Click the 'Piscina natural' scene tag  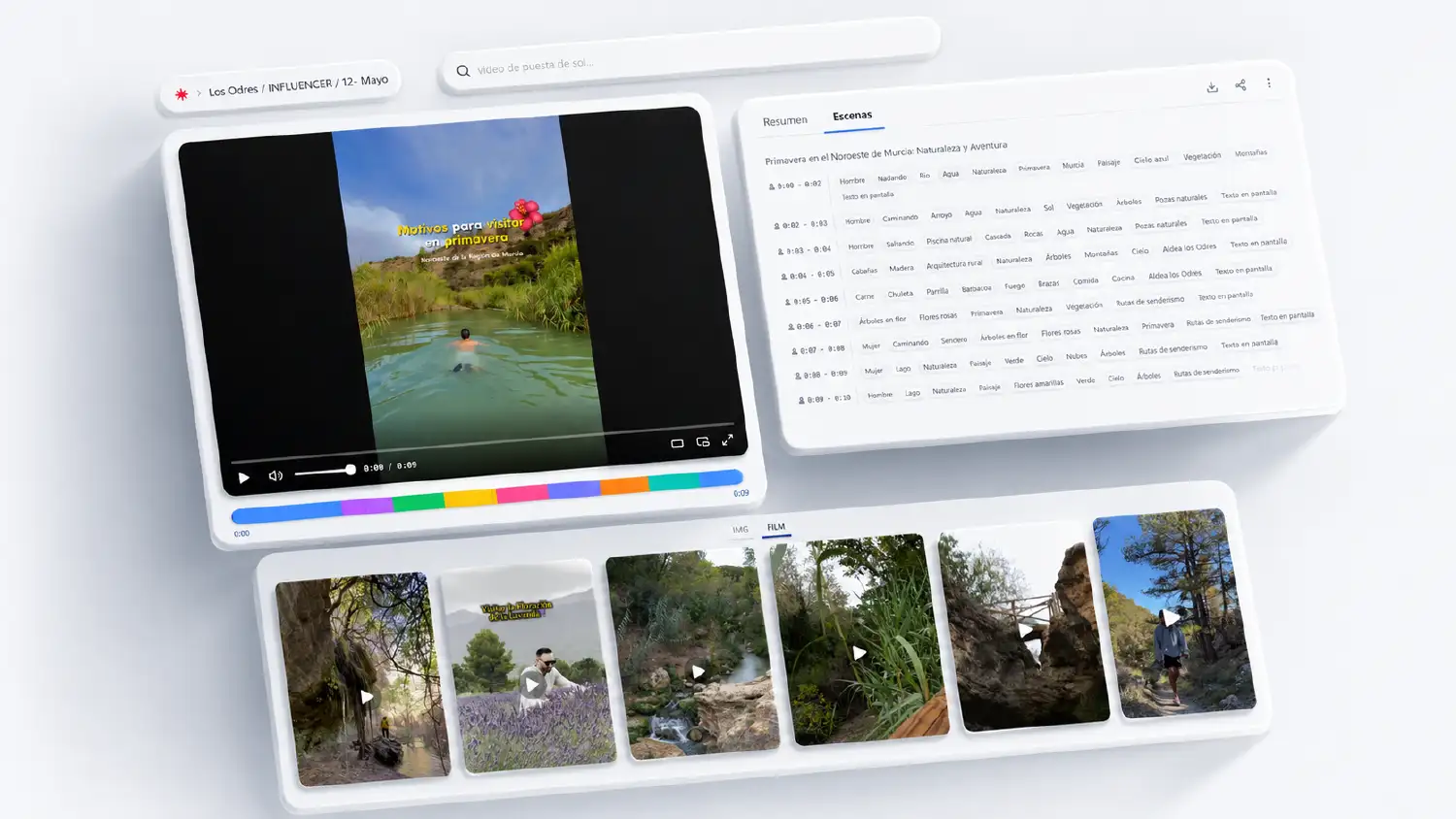pos(948,240)
